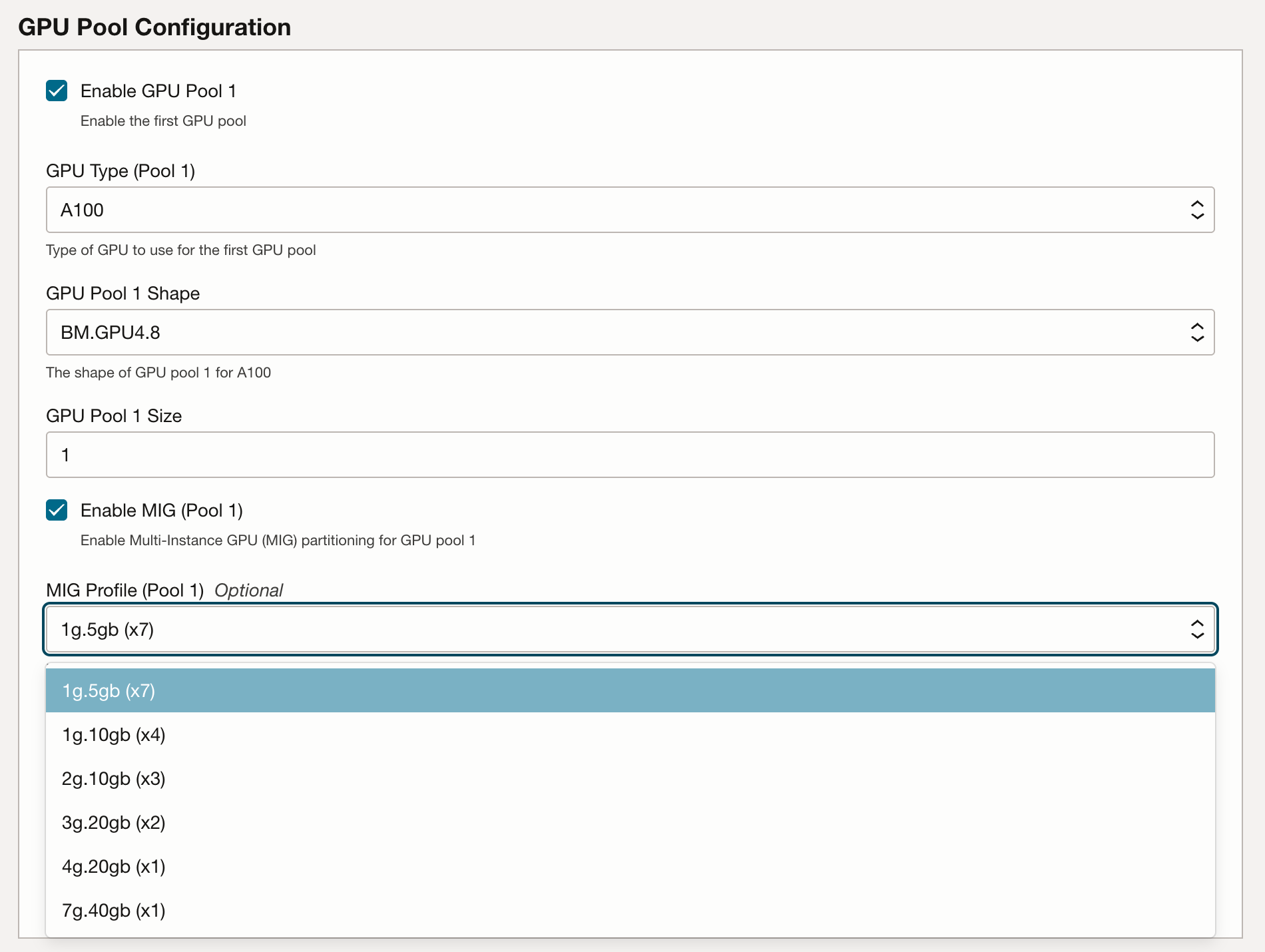Disable MIG partitioning for Pool 1

point(57,511)
